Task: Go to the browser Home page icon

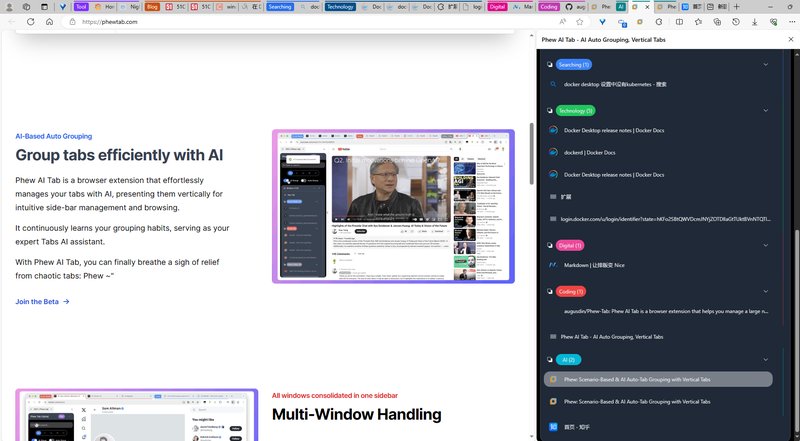Action: pos(50,21)
